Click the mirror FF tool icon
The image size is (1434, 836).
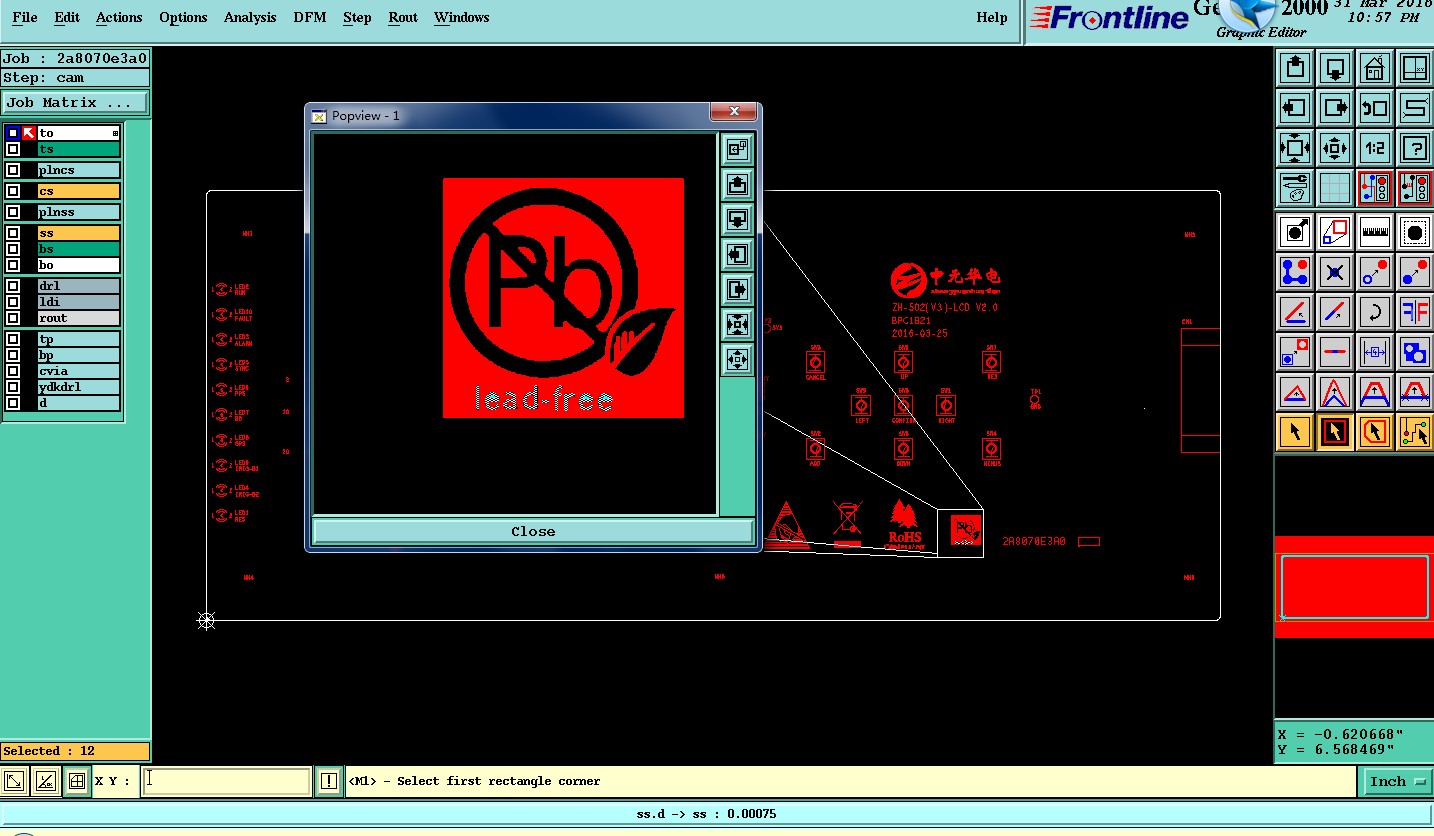(1414, 312)
